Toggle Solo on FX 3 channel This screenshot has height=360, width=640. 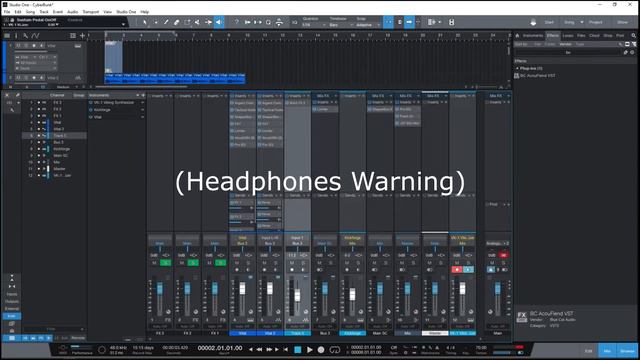click(x=166, y=263)
